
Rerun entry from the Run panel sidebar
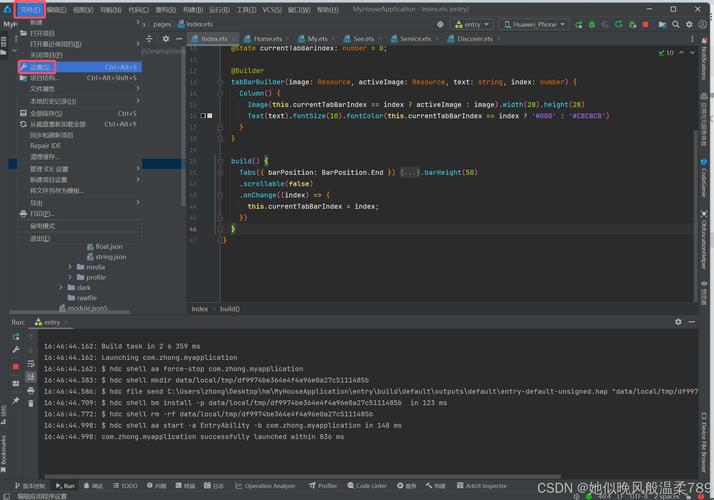point(16,337)
